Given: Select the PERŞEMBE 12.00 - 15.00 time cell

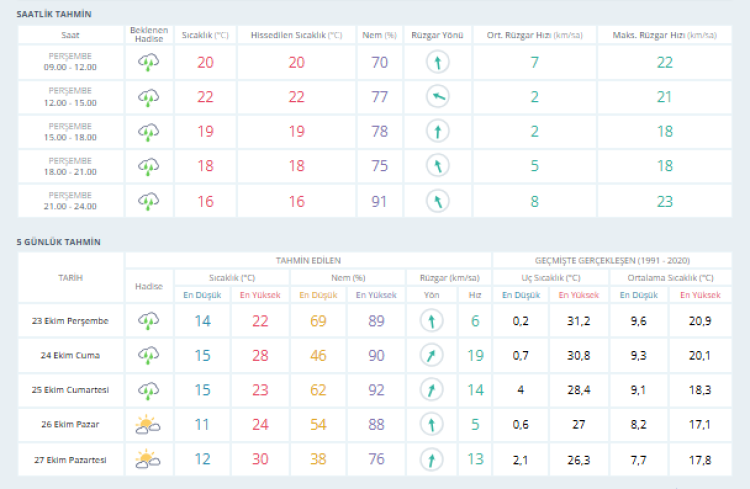Looking at the screenshot, I should pos(70,97).
